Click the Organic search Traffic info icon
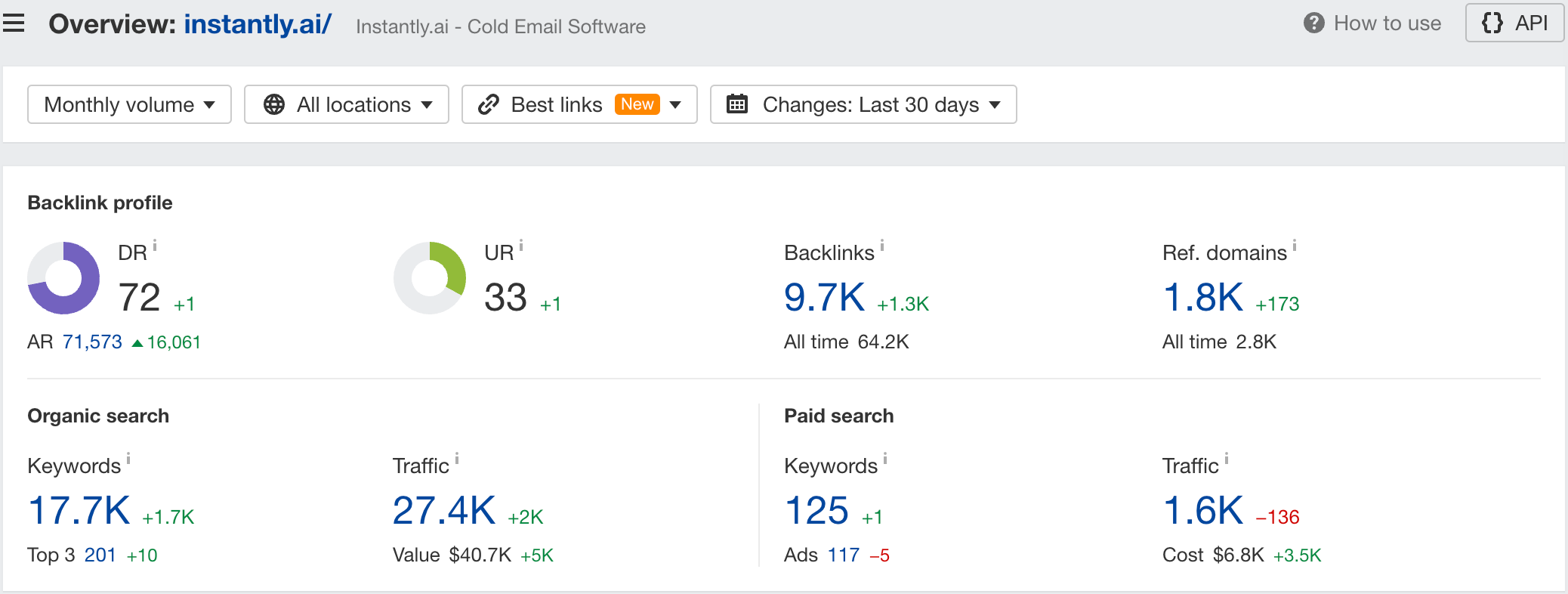This screenshot has width=1568, height=594. click(457, 458)
